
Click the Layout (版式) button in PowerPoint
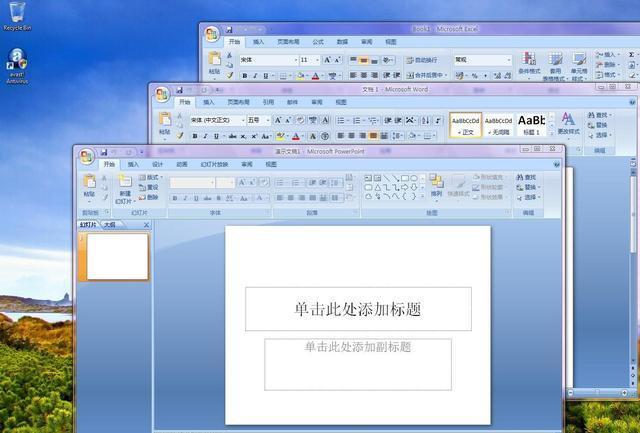[150, 178]
